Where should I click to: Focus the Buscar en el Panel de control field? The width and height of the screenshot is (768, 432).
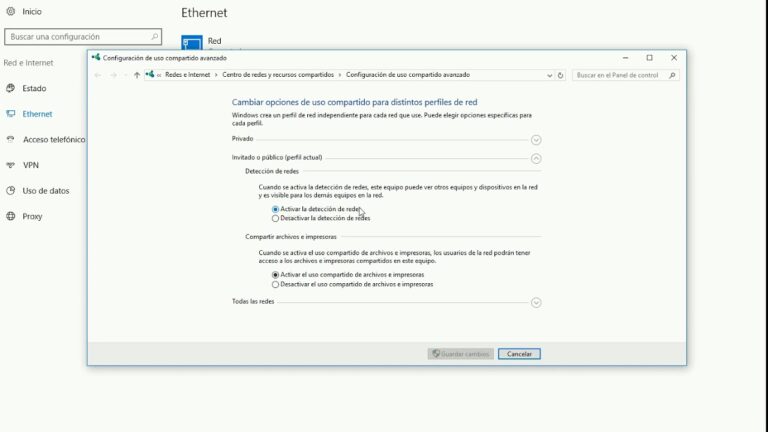point(625,75)
